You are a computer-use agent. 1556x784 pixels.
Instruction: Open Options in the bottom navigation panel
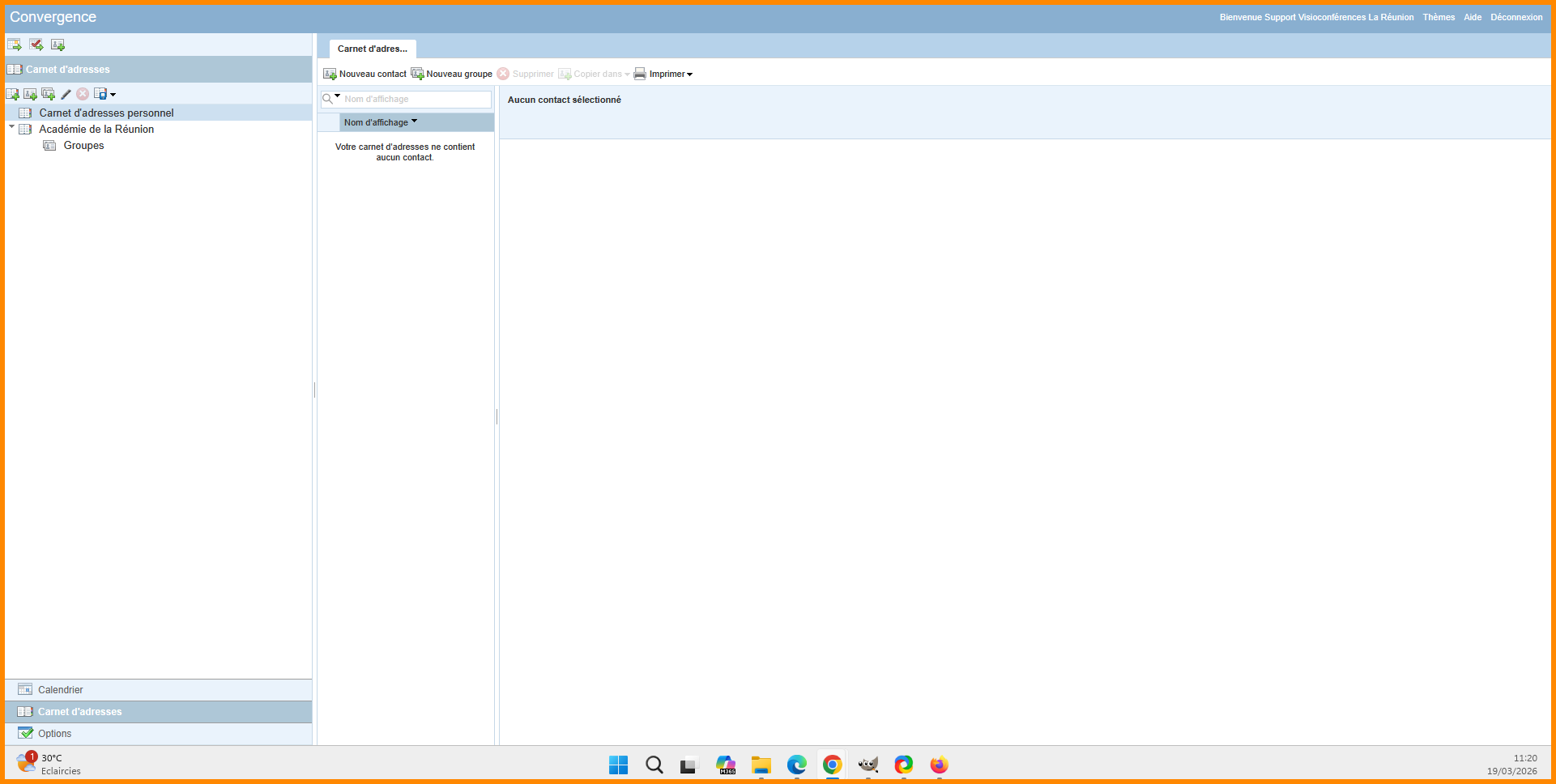point(54,734)
